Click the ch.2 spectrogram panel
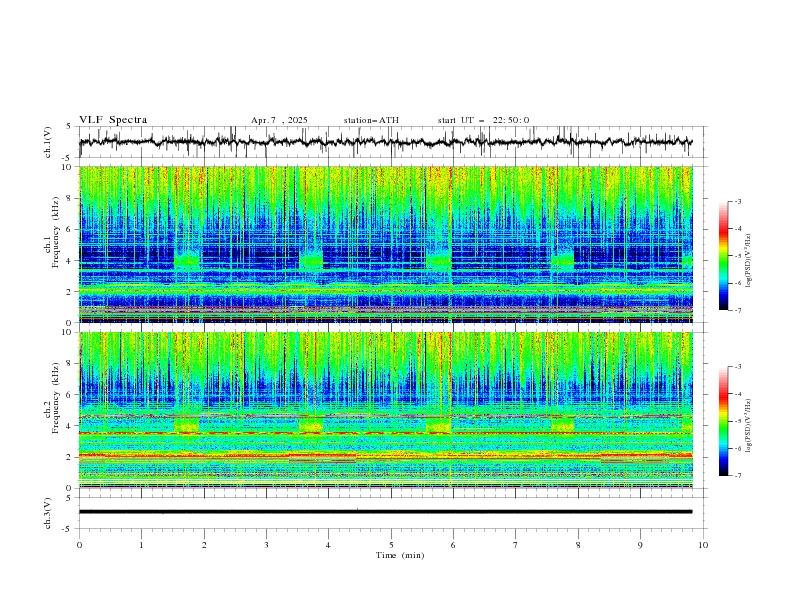 (386, 410)
